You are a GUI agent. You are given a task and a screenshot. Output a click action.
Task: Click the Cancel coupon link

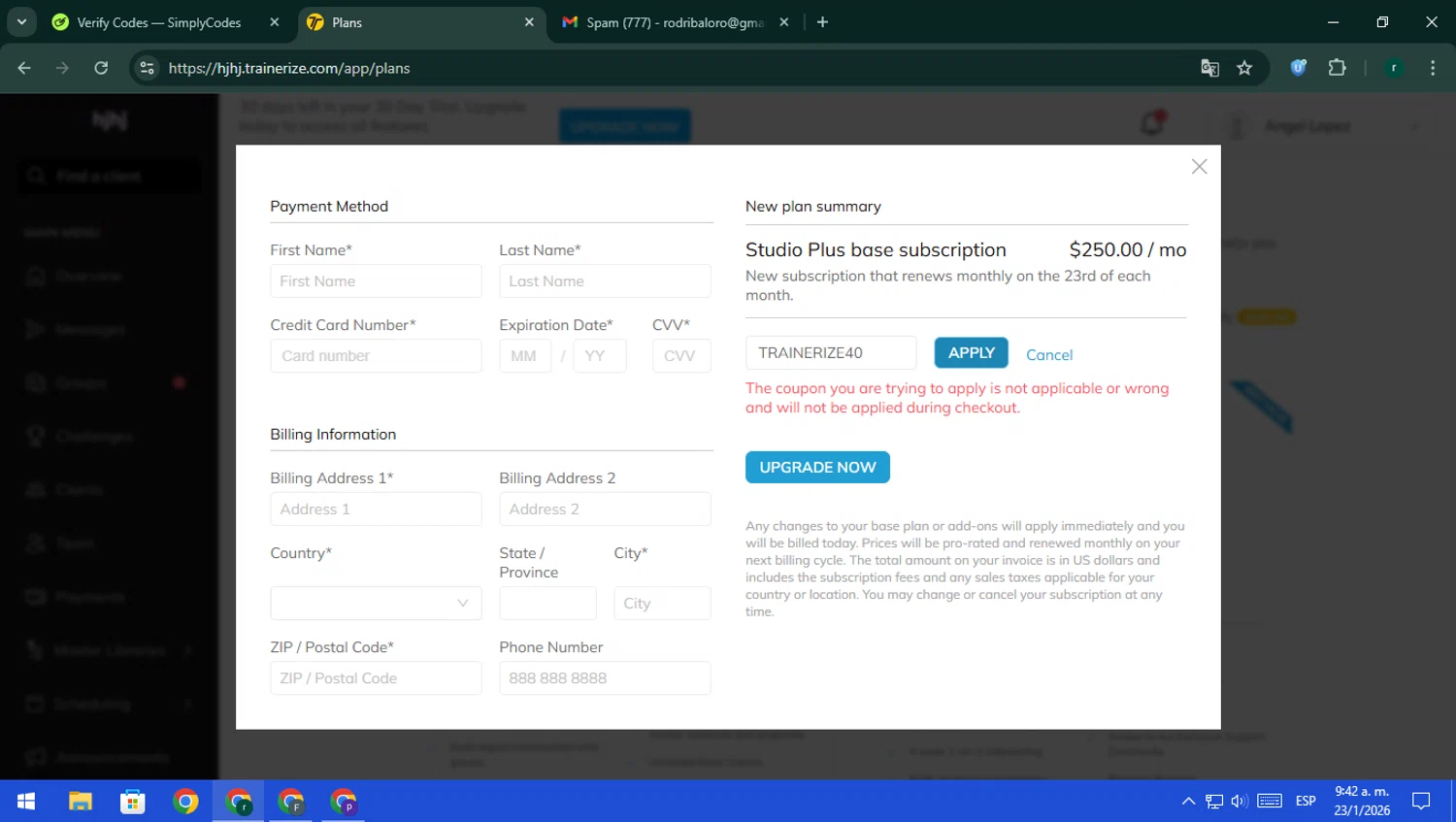(1049, 355)
